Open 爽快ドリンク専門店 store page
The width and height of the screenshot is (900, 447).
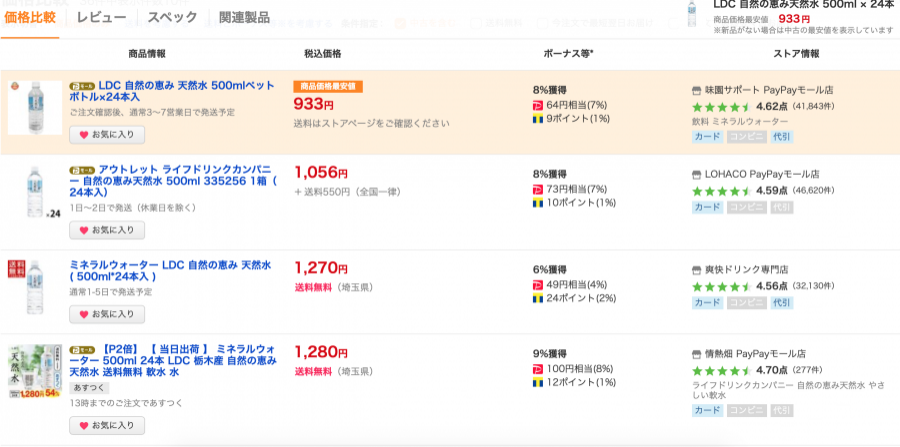coord(746,270)
